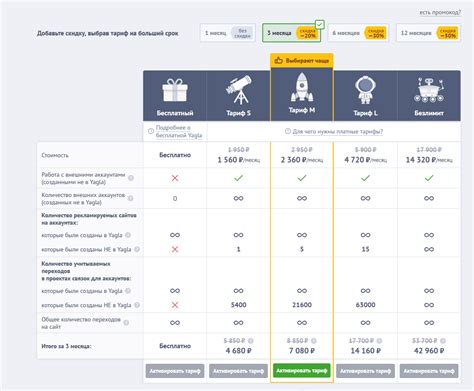
Task: Click the price 4 720 ₽/месяц
Action: click(x=366, y=160)
